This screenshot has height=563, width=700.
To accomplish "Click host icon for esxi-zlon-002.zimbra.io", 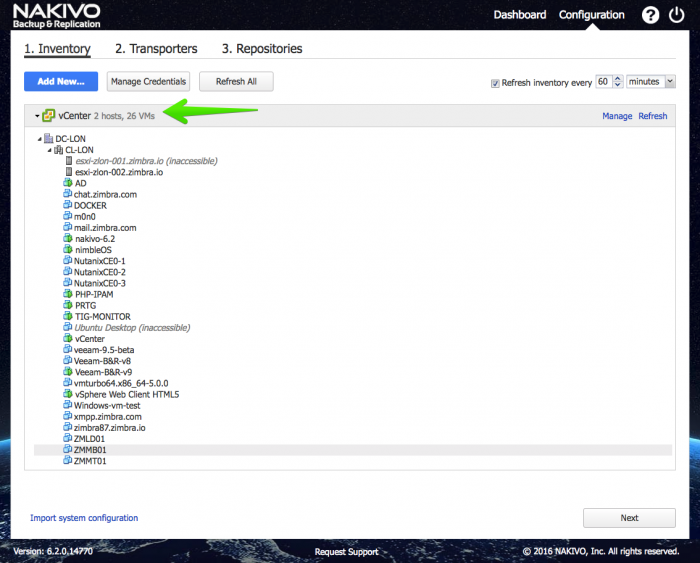I will point(69,171).
